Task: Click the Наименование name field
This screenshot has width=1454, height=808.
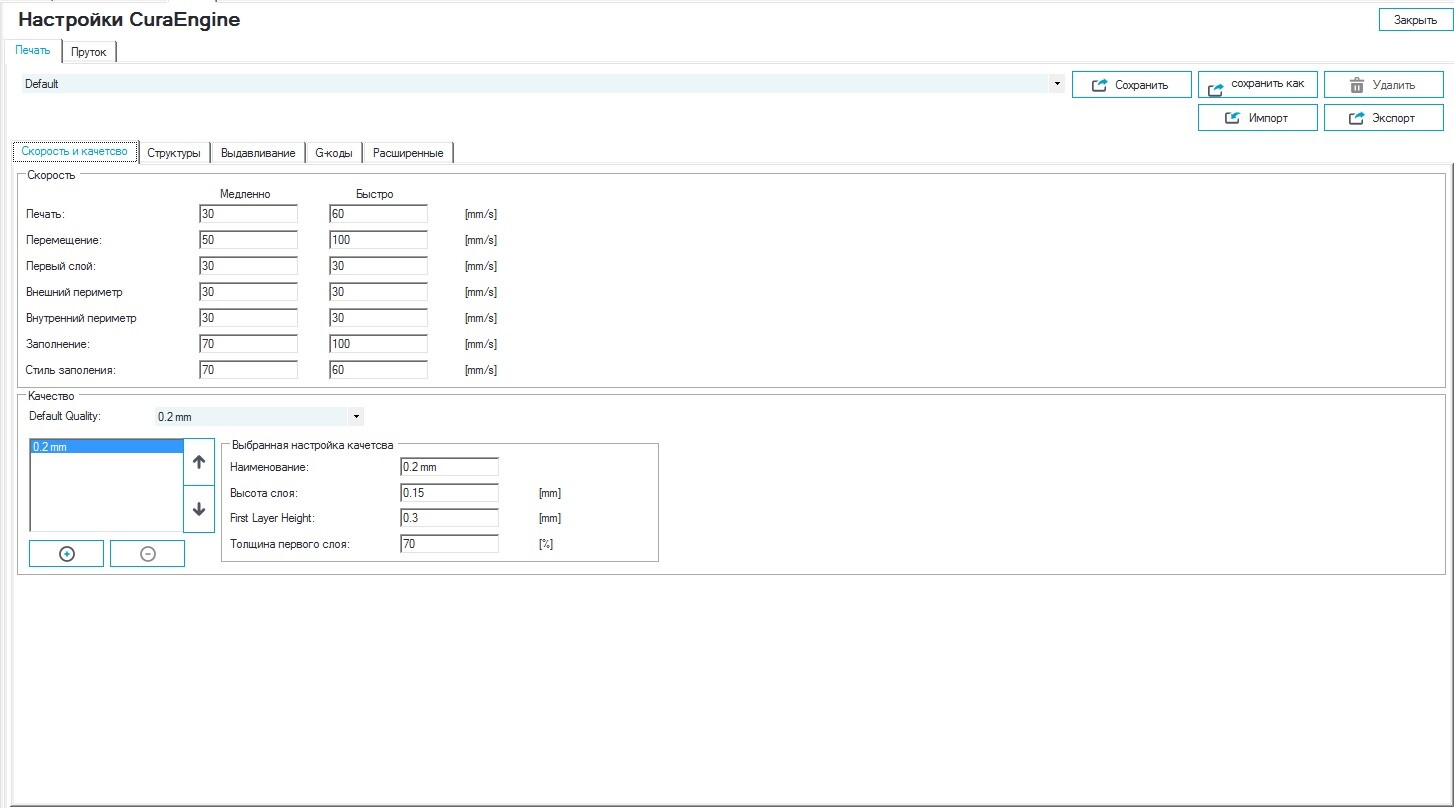Action: pos(449,467)
